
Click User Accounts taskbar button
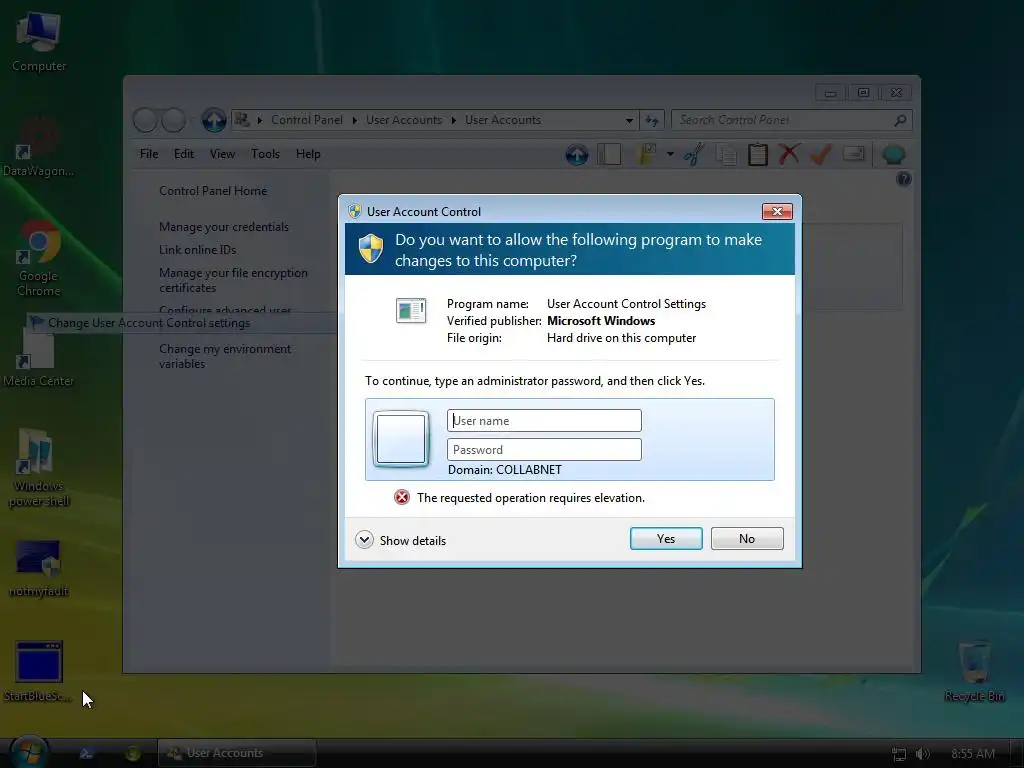pos(237,753)
